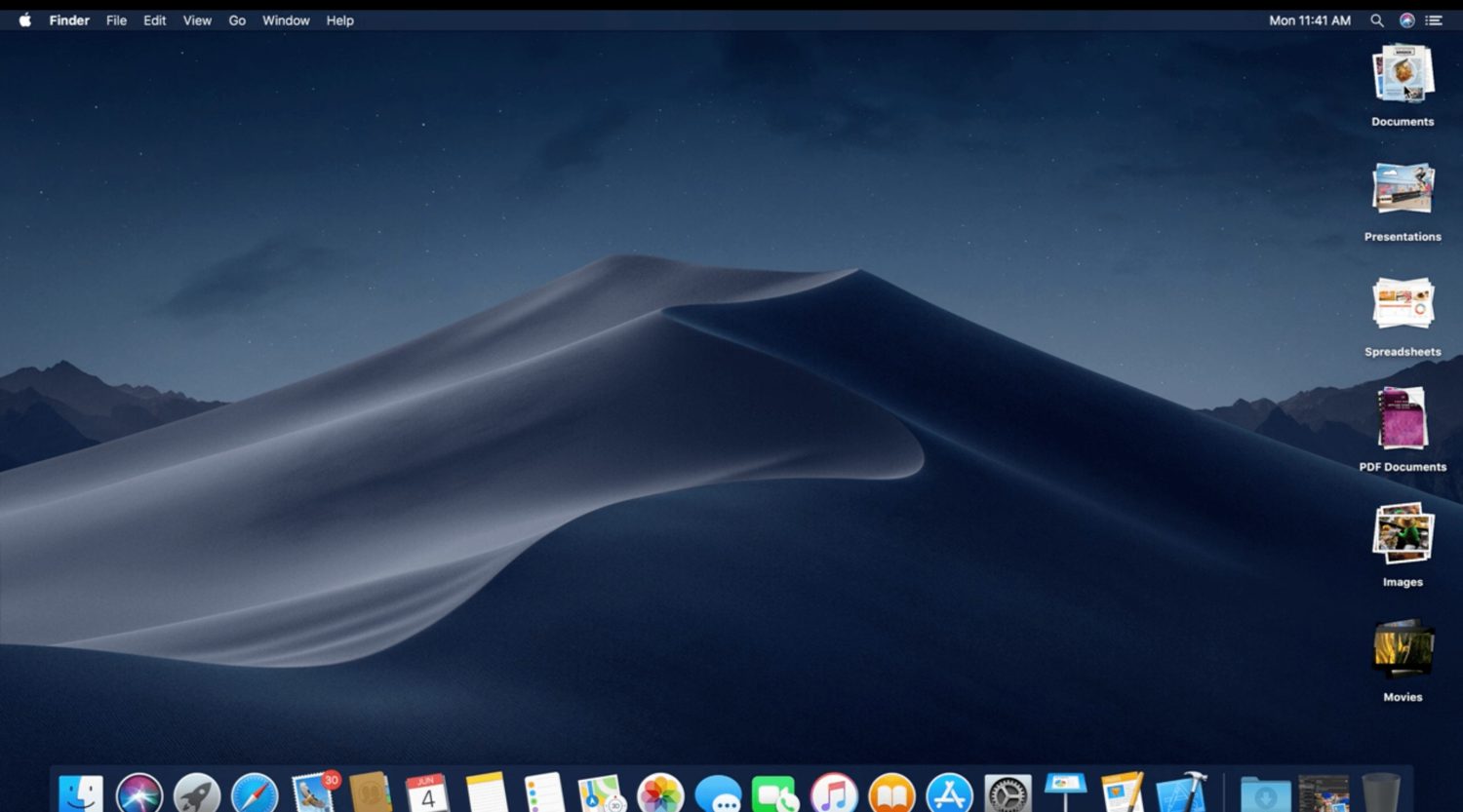Open Finder from the Dock

tap(81, 793)
